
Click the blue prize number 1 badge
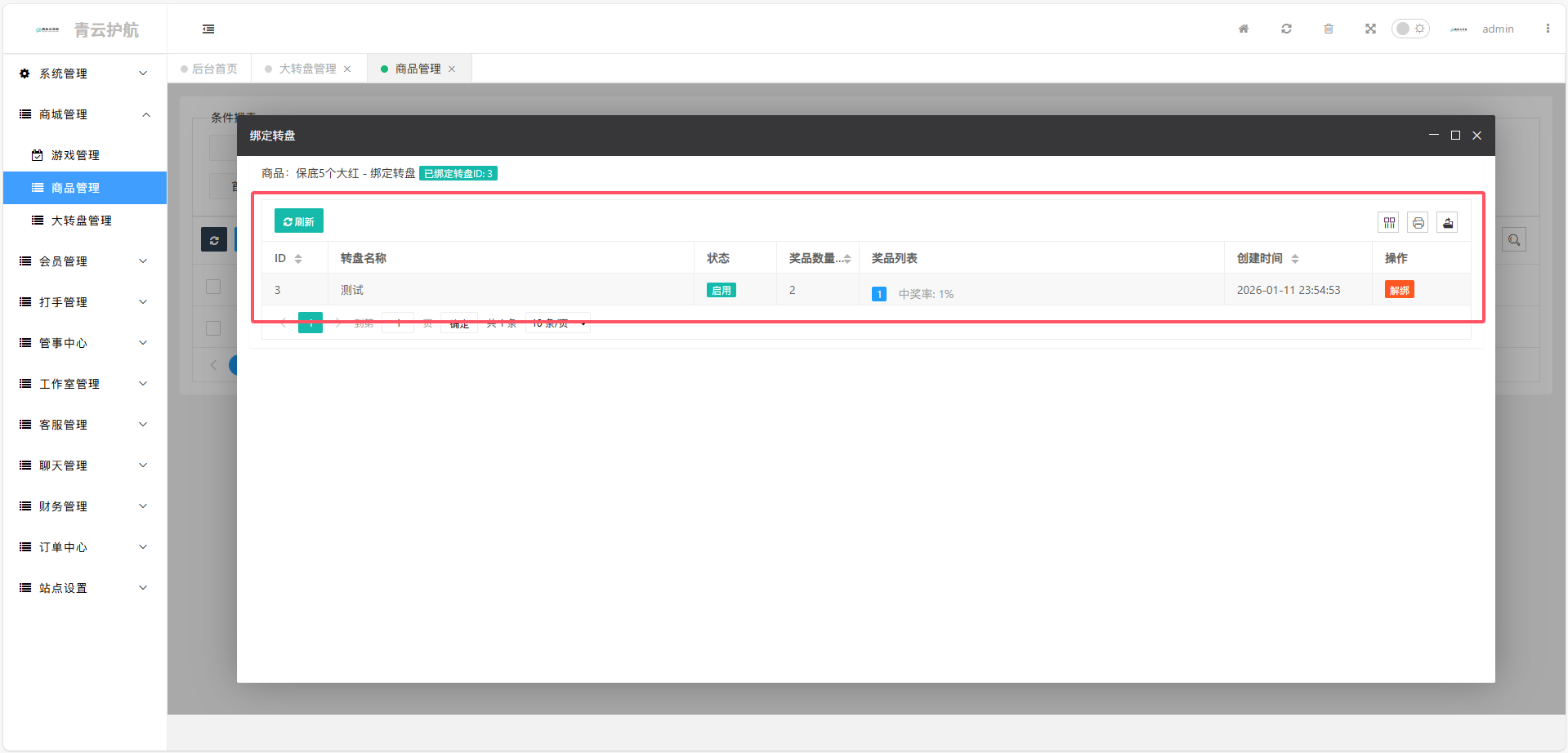(879, 294)
